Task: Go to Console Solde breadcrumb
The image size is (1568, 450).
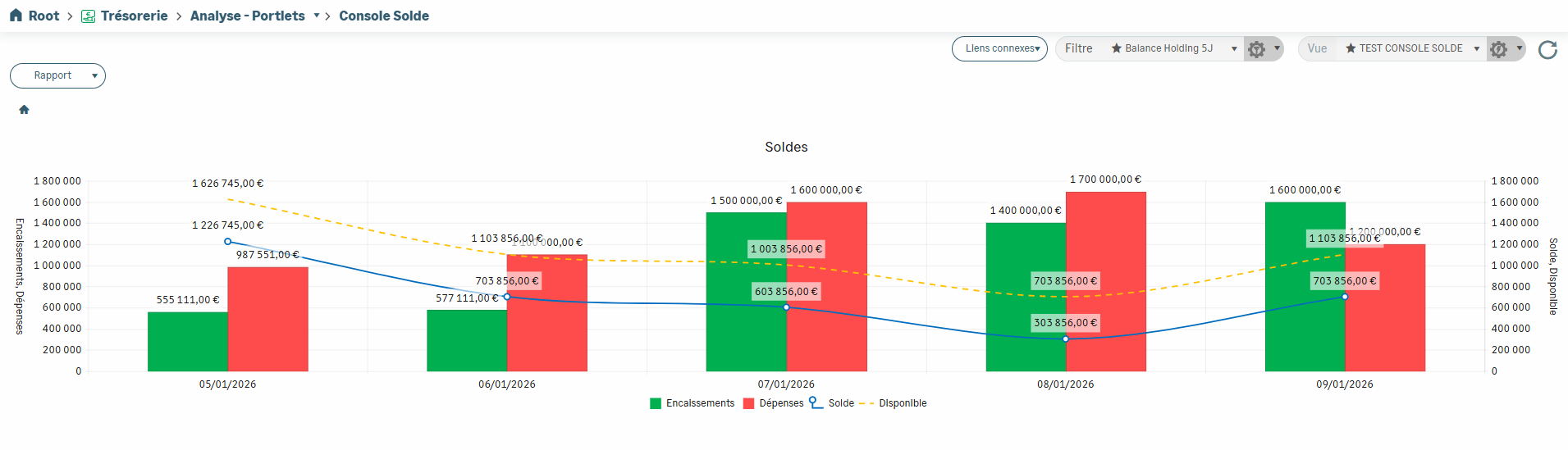Action: (383, 16)
